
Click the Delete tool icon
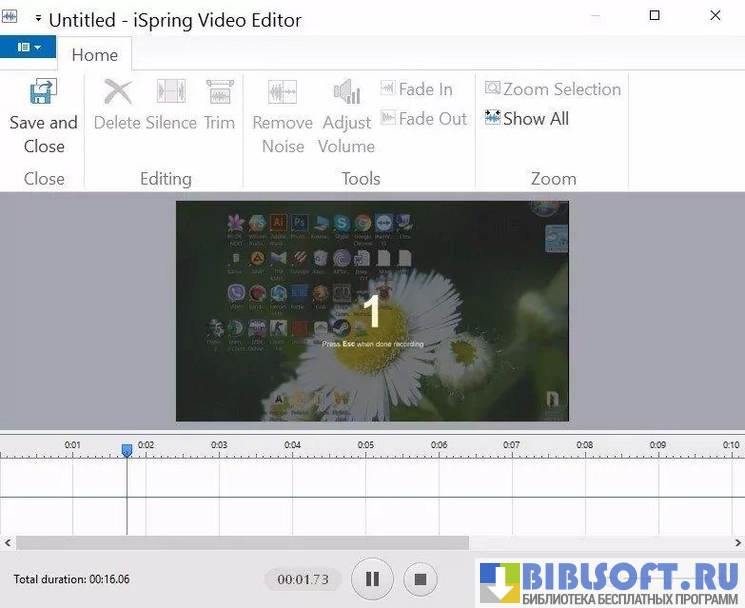[x=118, y=93]
